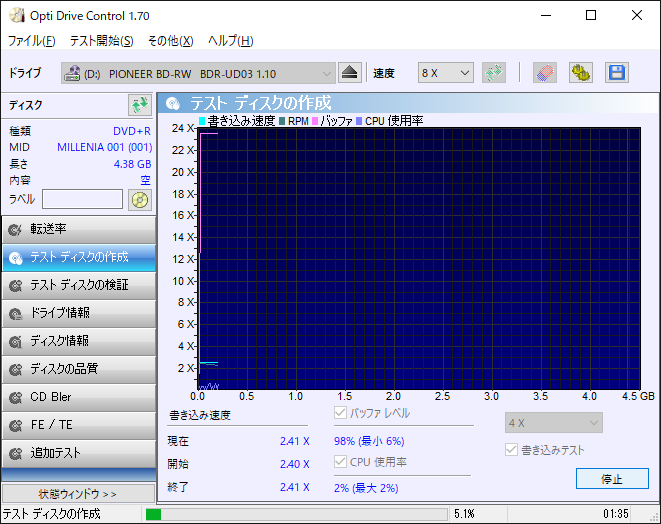Click the 2% (最大 2%) CPU value
The image size is (661, 524).
[366, 488]
